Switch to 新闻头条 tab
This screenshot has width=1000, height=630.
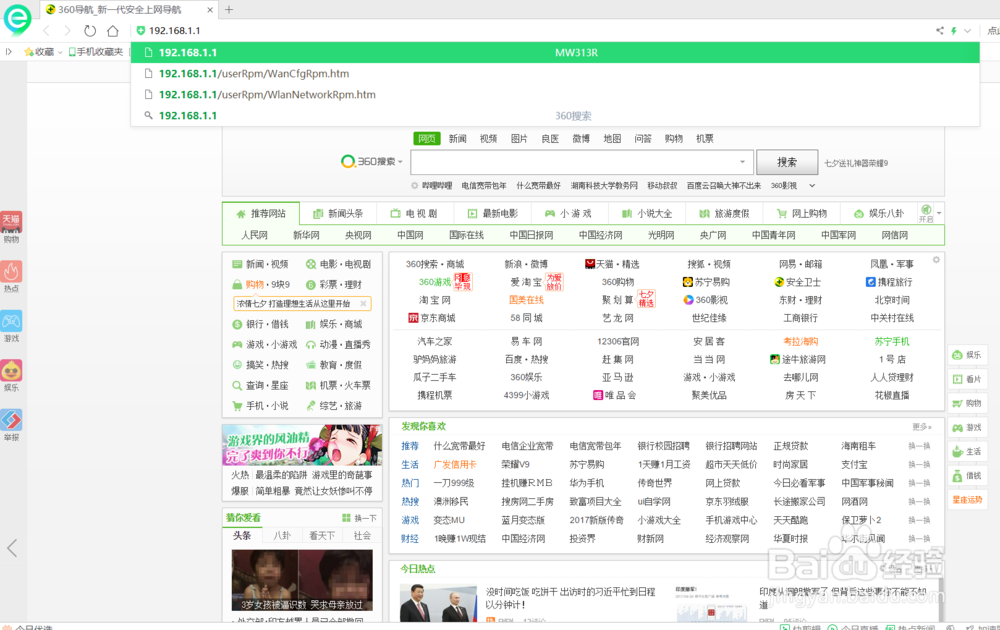(338, 214)
